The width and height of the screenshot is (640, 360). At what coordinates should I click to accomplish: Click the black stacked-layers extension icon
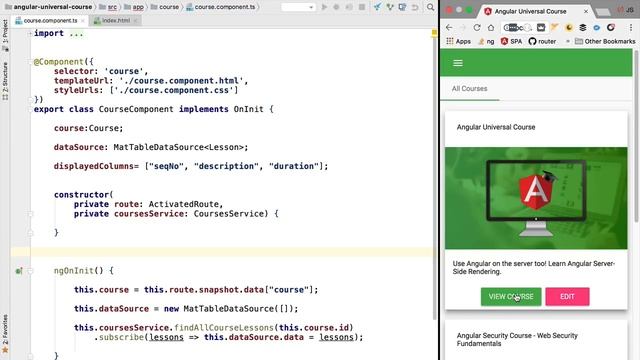pyautogui.click(x=582, y=27)
